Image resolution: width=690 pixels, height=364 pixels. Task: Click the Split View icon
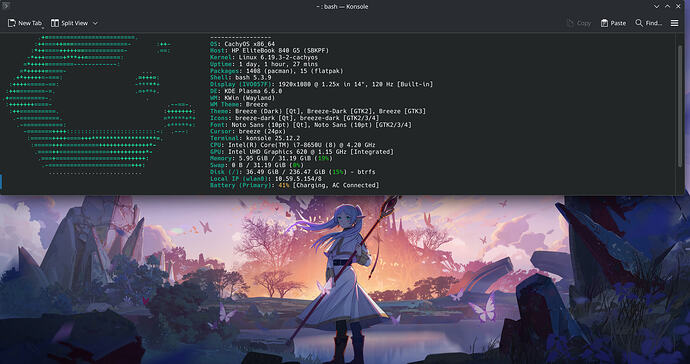coord(55,23)
